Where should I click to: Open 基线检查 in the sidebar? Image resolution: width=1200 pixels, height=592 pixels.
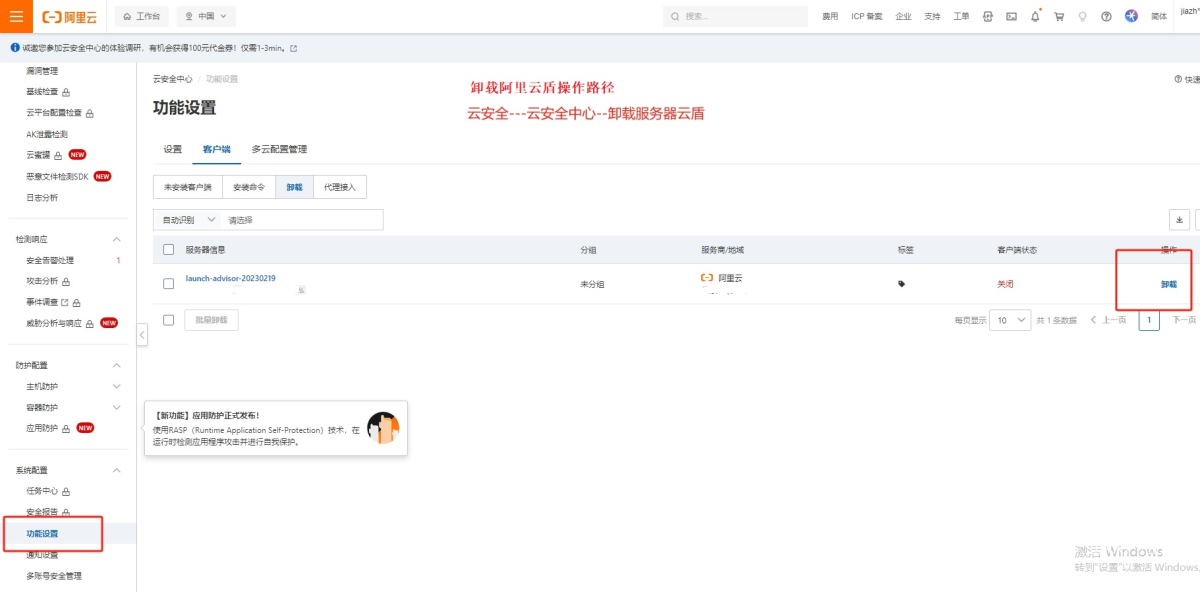point(42,92)
